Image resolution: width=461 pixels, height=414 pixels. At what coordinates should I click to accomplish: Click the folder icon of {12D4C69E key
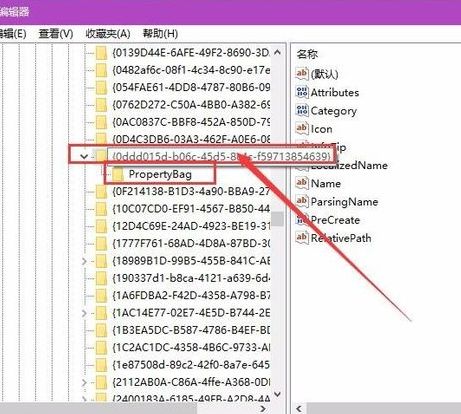pos(101,226)
